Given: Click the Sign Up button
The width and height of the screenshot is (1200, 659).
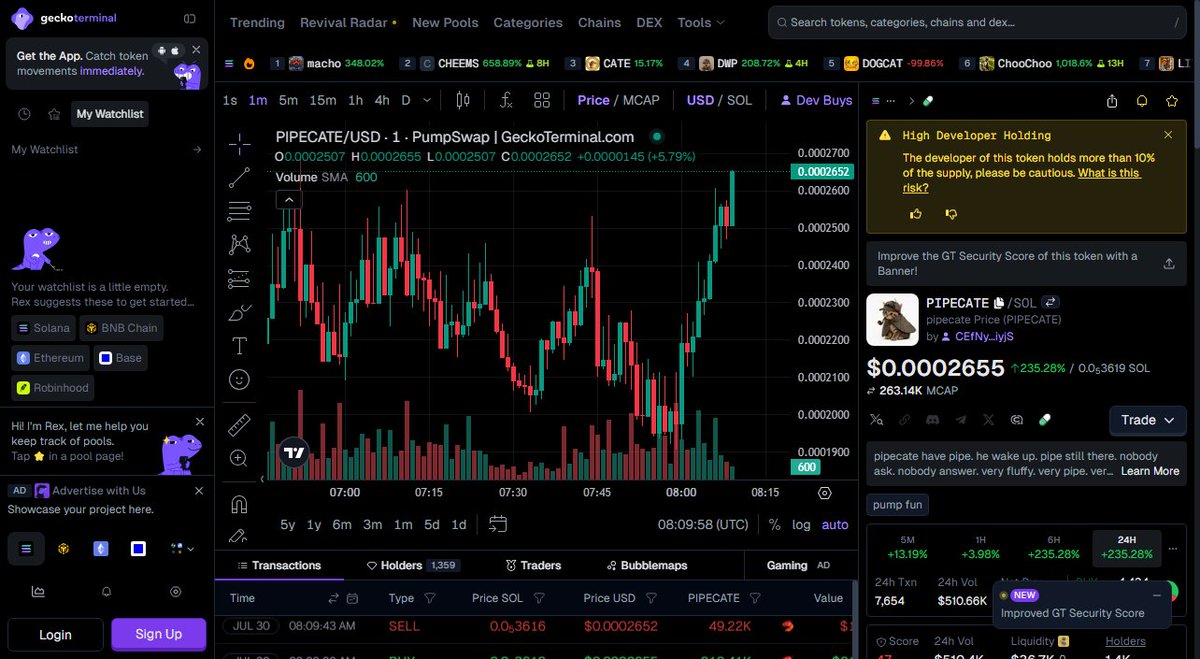Looking at the screenshot, I should (x=159, y=634).
